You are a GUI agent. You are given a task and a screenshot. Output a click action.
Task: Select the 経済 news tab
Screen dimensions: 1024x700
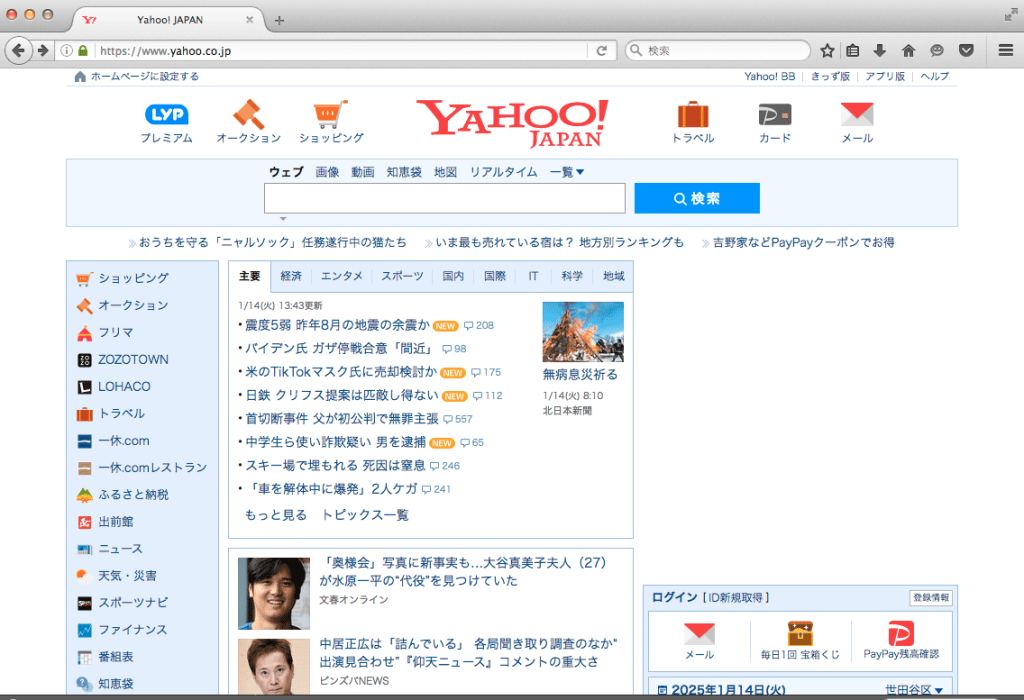[x=291, y=276]
